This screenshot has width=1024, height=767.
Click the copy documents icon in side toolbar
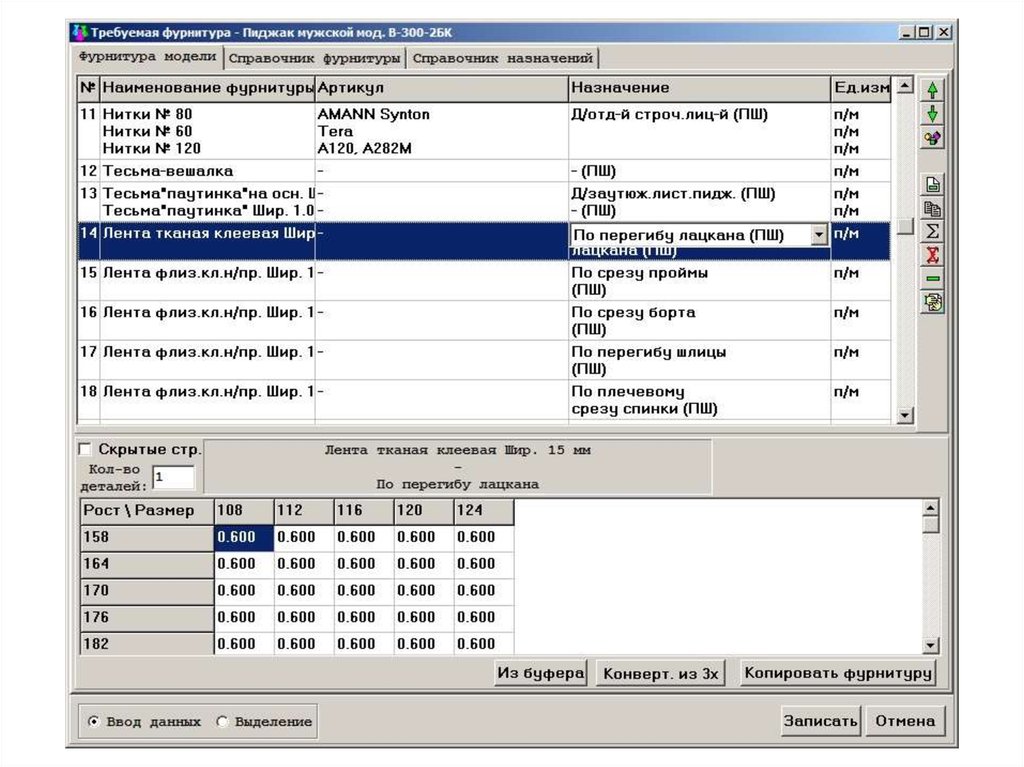point(932,209)
